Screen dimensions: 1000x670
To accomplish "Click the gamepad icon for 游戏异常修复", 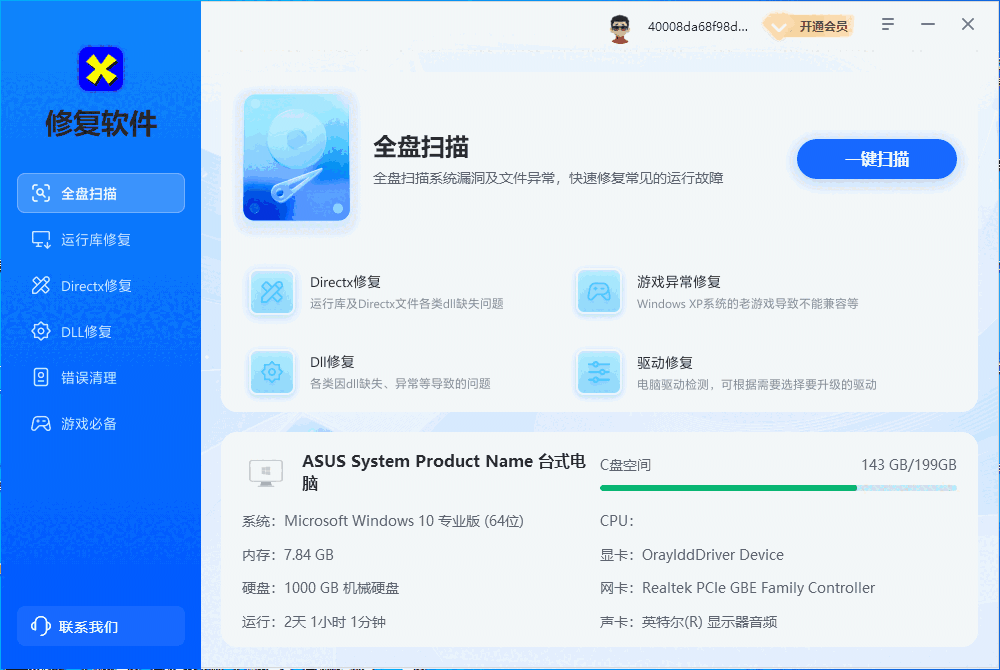I will pos(598,291).
